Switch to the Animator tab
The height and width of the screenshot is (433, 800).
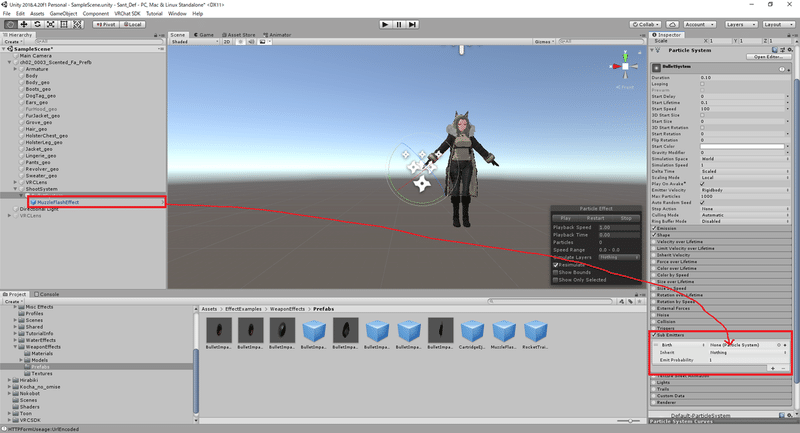click(x=277, y=35)
